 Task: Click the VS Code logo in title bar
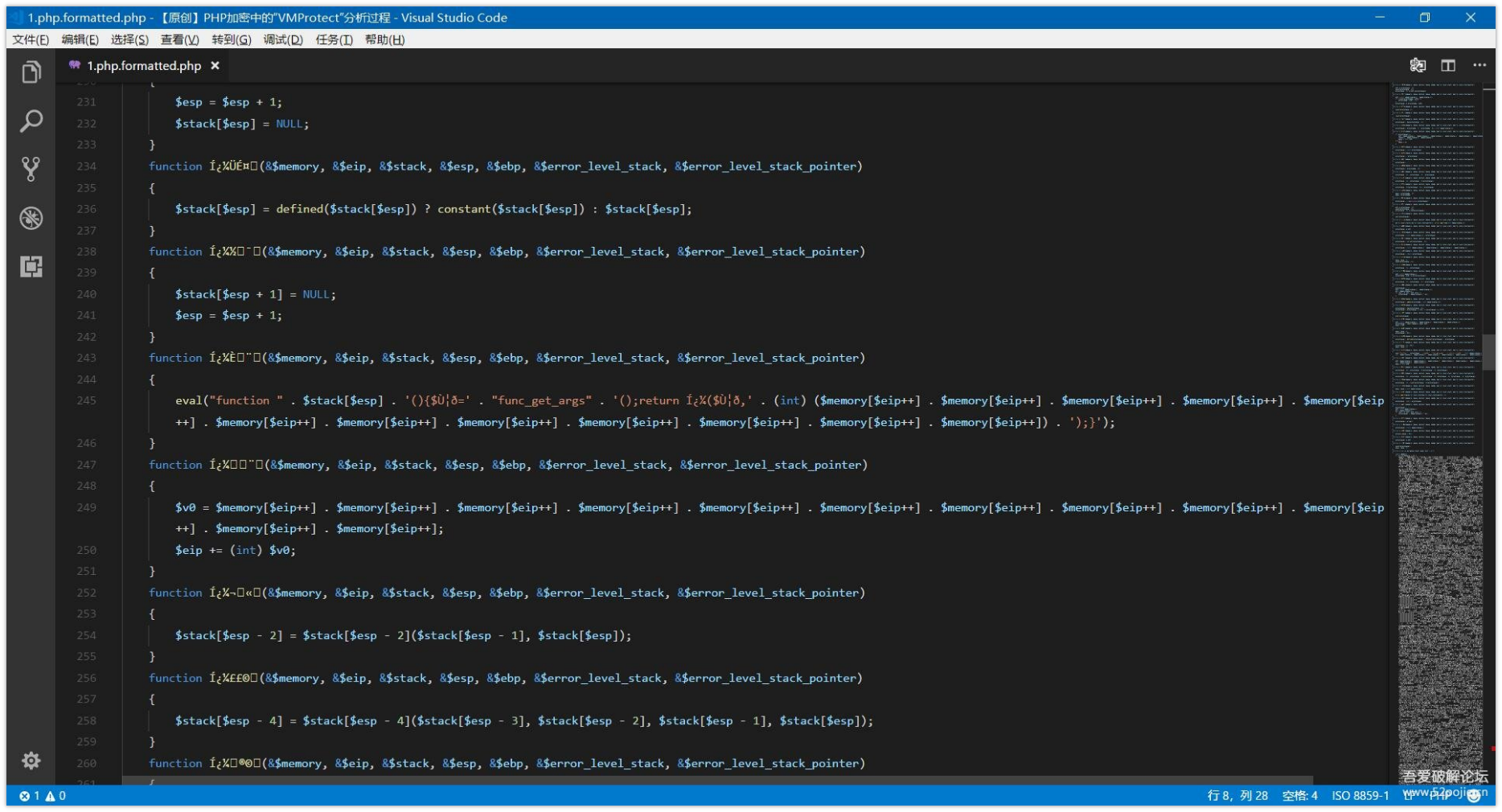[x=17, y=17]
